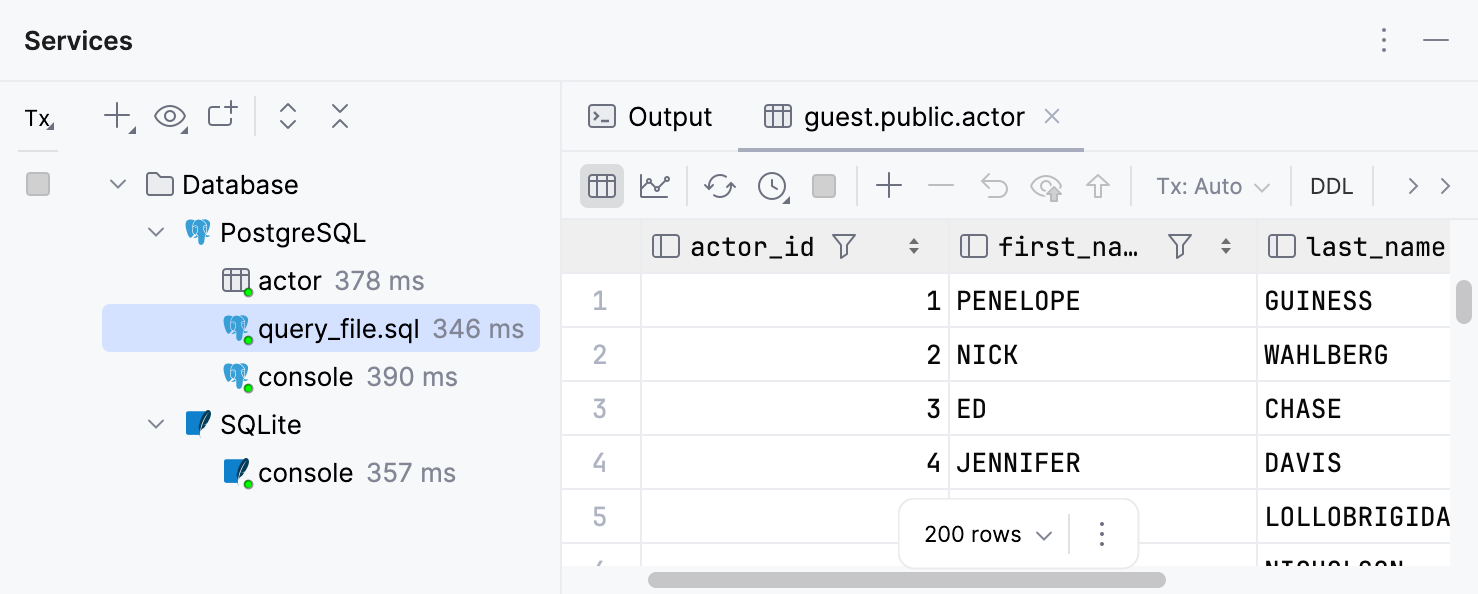Toggle the table view icon
The width and height of the screenshot is (1478, 594).
[602, 186]
